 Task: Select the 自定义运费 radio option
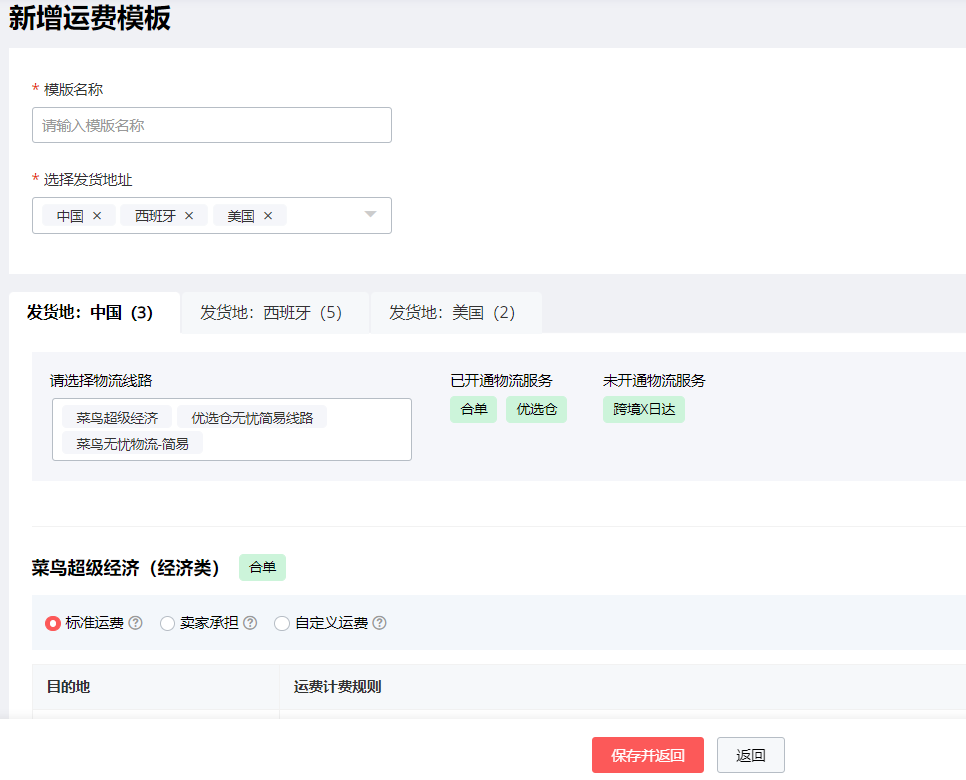click(x=282, y=623)
